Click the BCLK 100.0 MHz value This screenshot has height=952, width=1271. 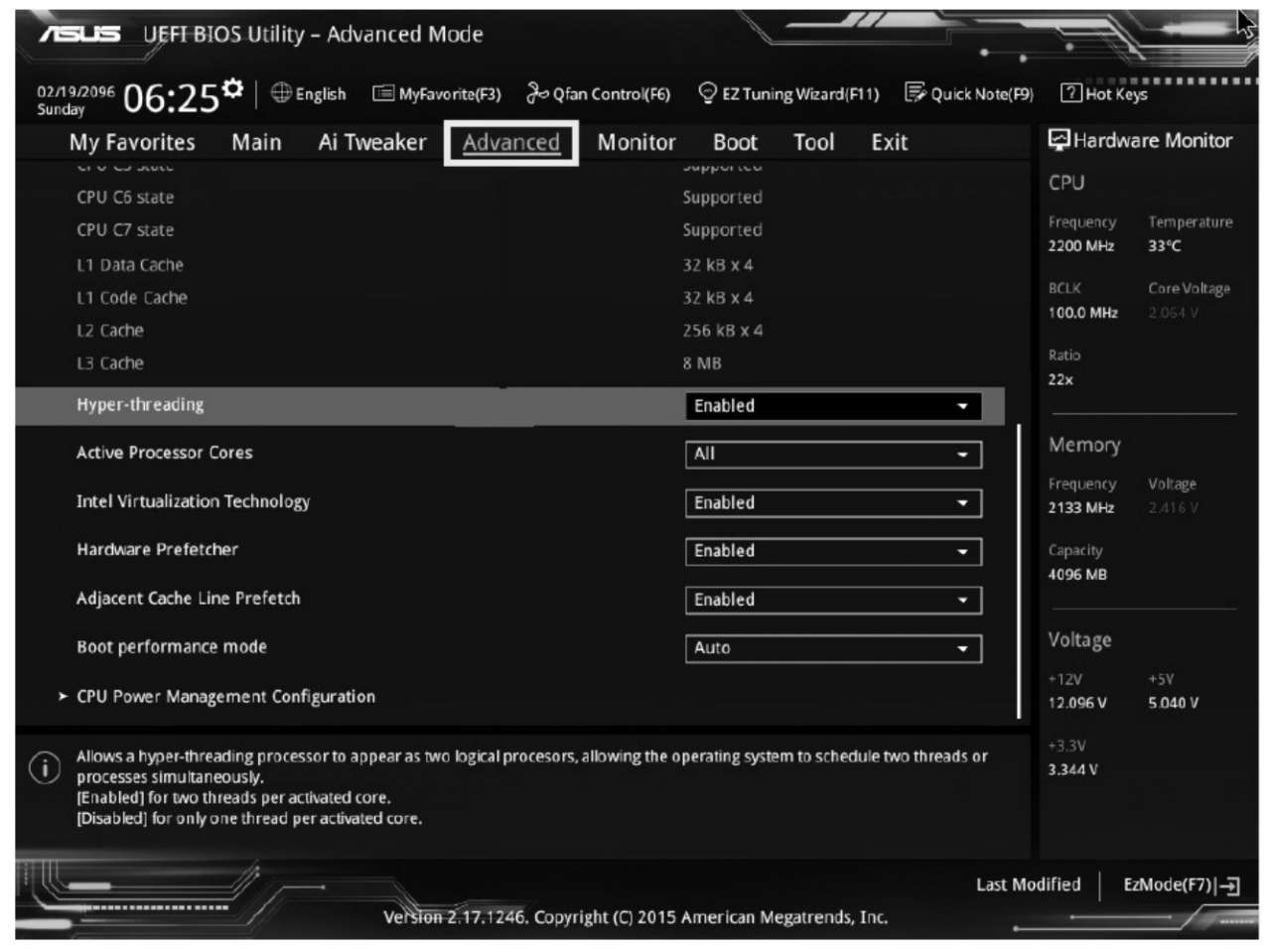pos(1083,313)
